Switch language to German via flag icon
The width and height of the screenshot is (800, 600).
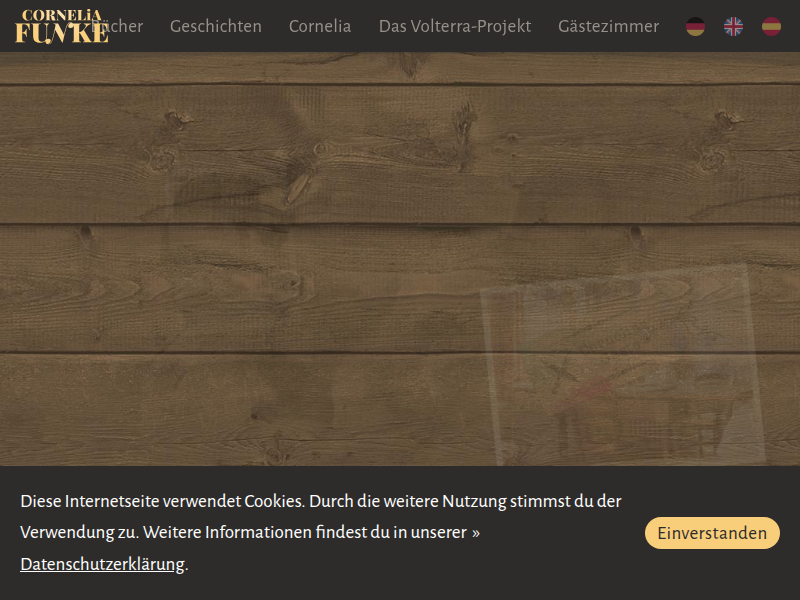[694, 27]
